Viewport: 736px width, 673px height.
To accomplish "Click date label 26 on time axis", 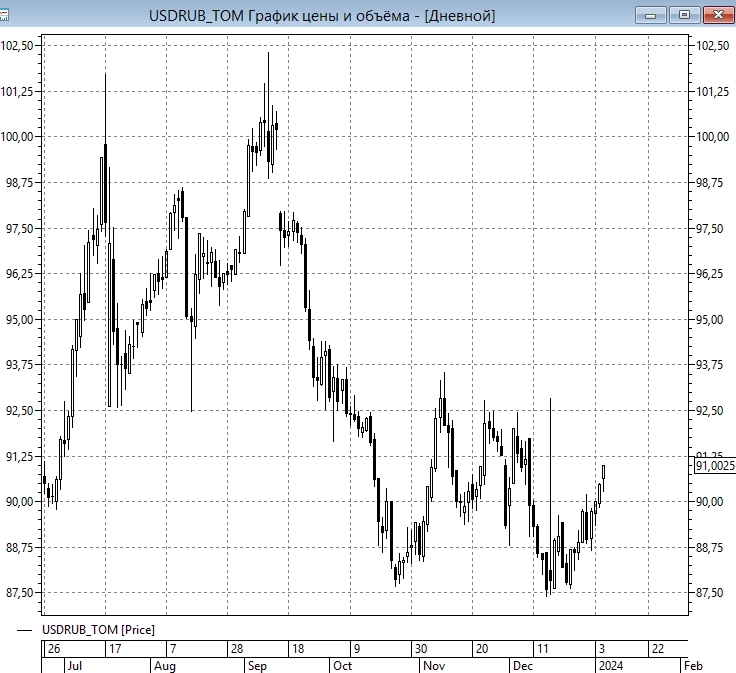I will (54, 649).
